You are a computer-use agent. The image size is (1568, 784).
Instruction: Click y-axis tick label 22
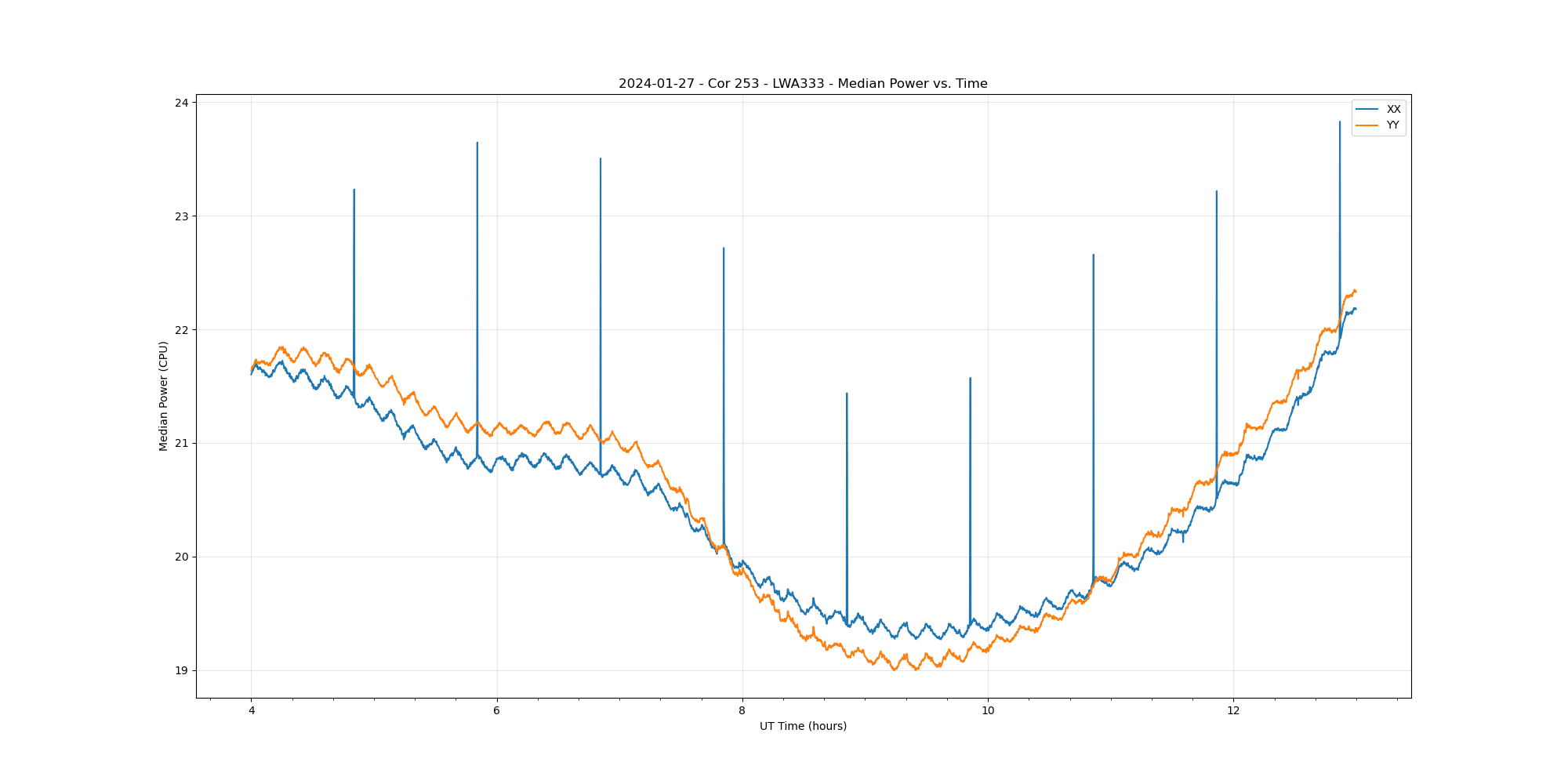tap(181, 330)
